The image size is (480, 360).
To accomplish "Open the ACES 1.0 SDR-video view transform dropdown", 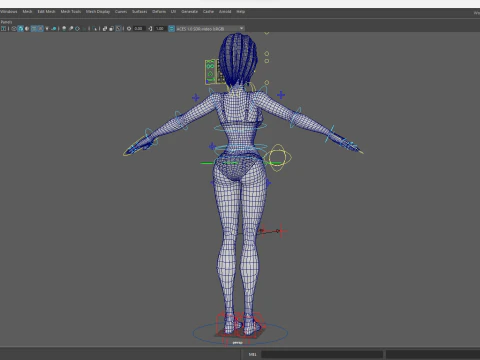I will [210, 29].
